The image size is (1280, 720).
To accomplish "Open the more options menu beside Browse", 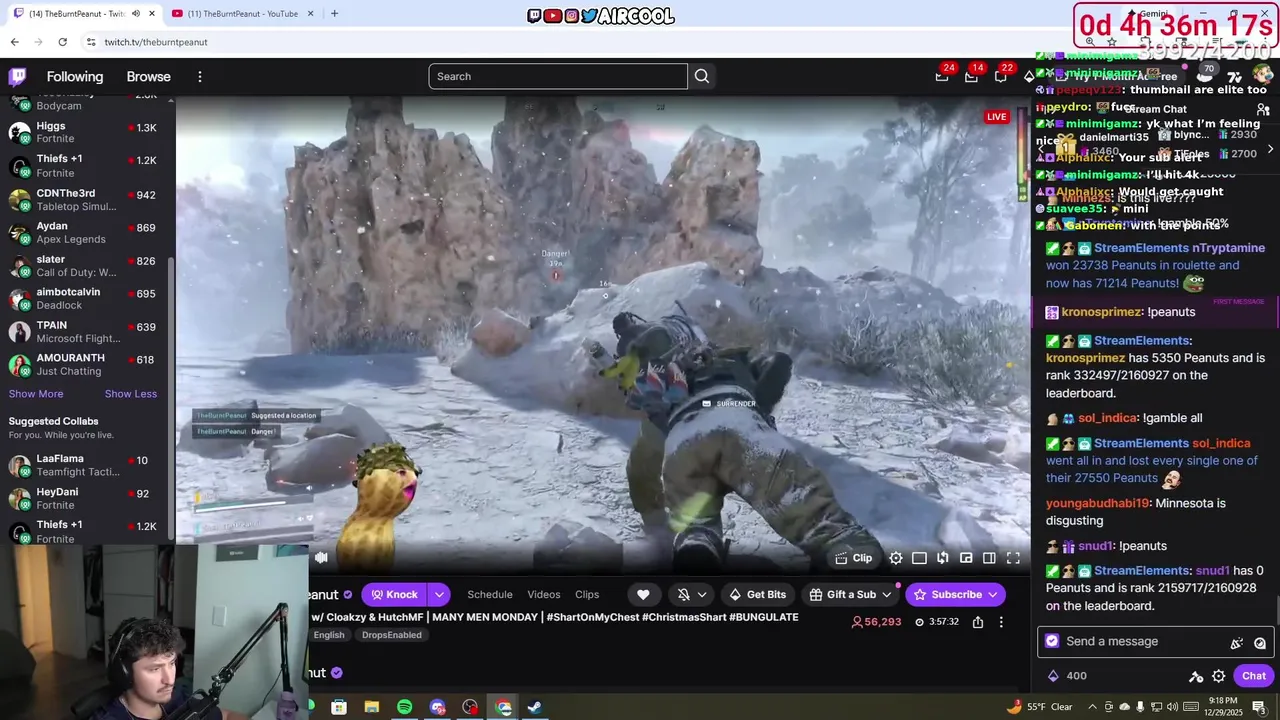I will (200, 76).
